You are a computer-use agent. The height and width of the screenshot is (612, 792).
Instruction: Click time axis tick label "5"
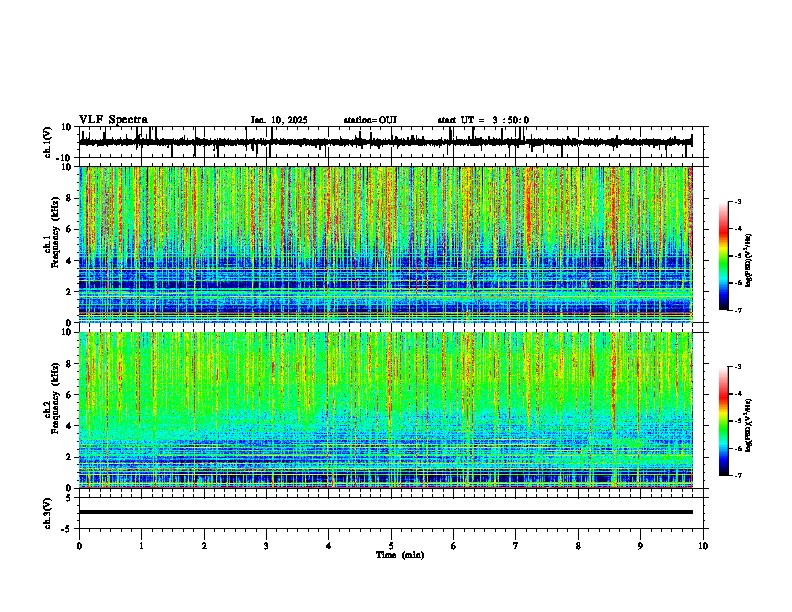[x=391, y=546]
